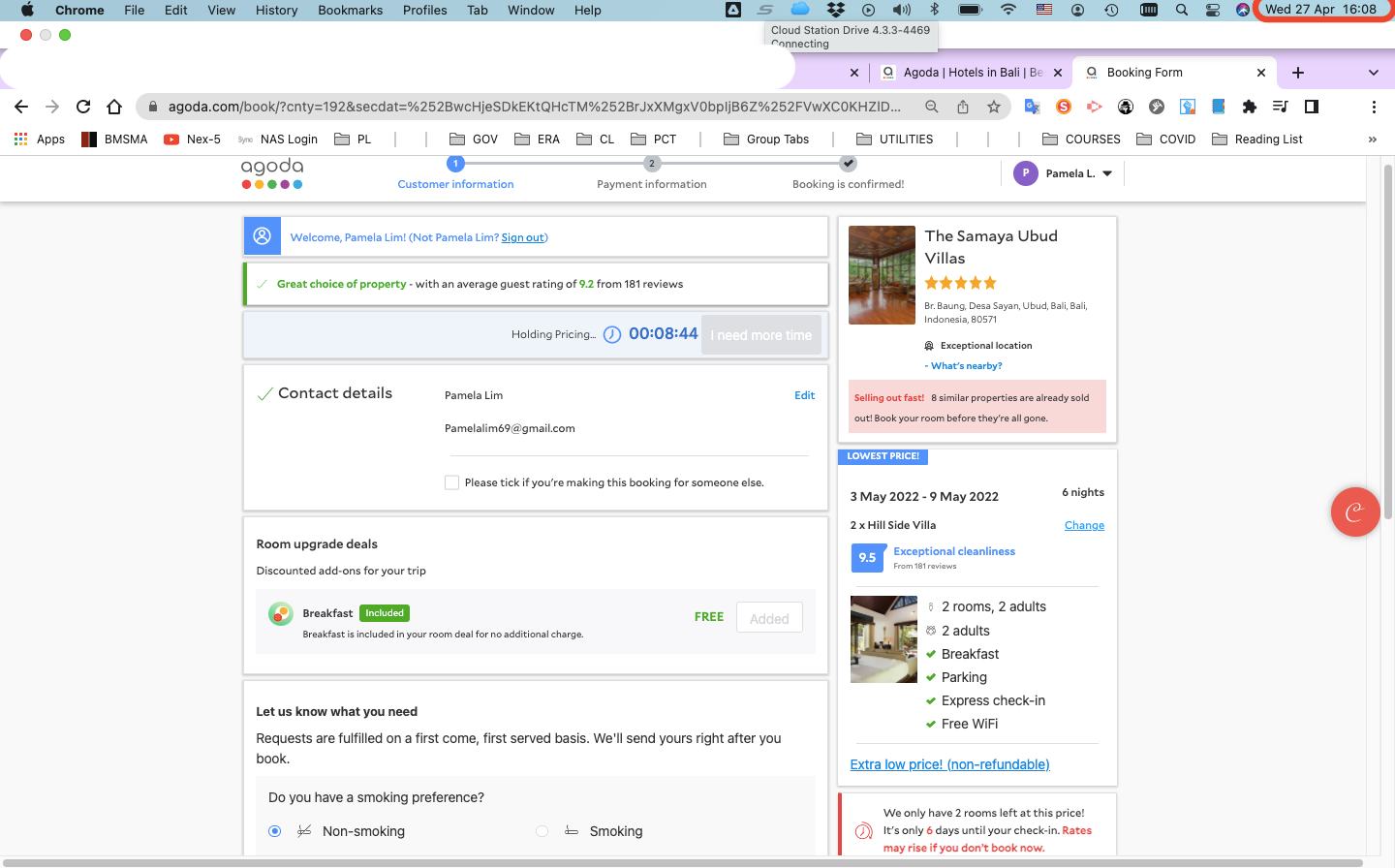Go back to the previous page
This screenshot has height=868, width=1395.
coord(21,107)
